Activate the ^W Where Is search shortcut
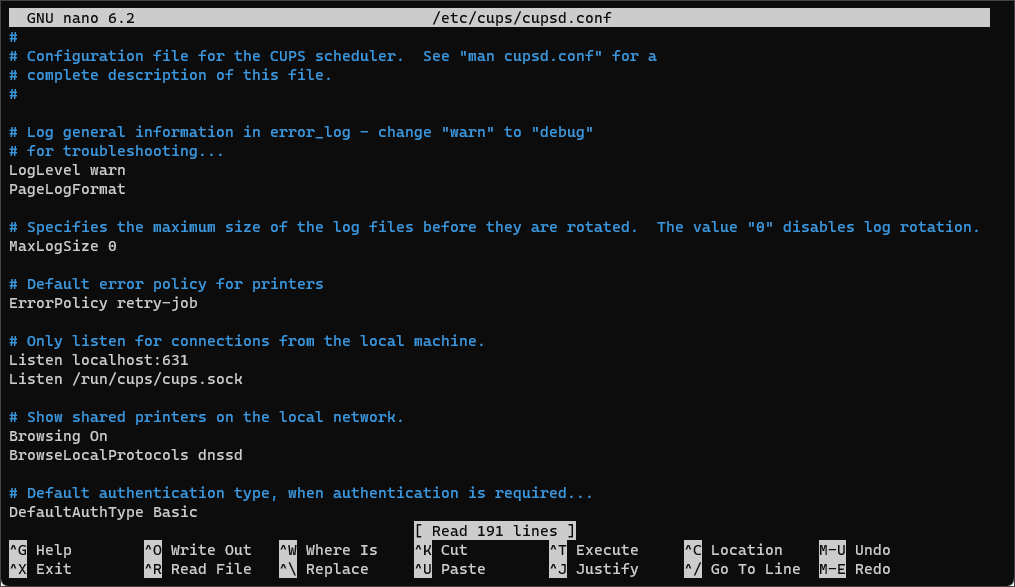The height and width of the screenshot is (587, 1015). tap(328, 550)
